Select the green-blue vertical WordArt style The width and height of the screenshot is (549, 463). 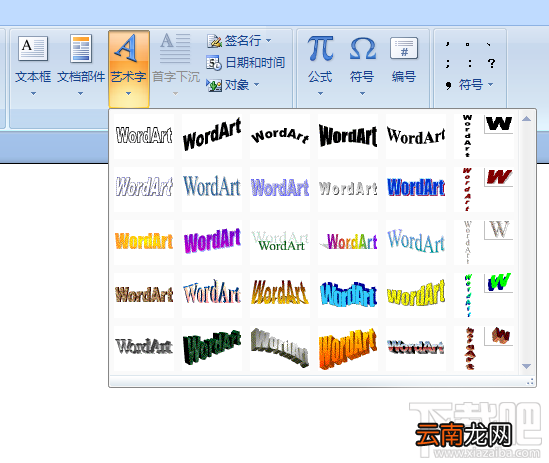click(x=484, y=295)
